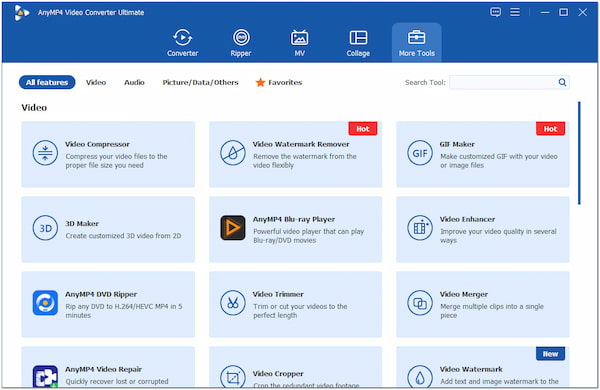Click Hot badge on Video Watermark Remover
This screenshot has width=600, height=390.
coord(363,129)
